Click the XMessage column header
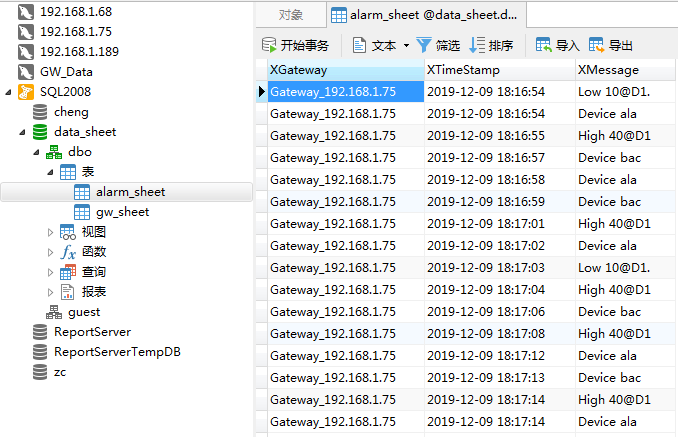The height and width of the screenshot is (437, 678). 626,70
